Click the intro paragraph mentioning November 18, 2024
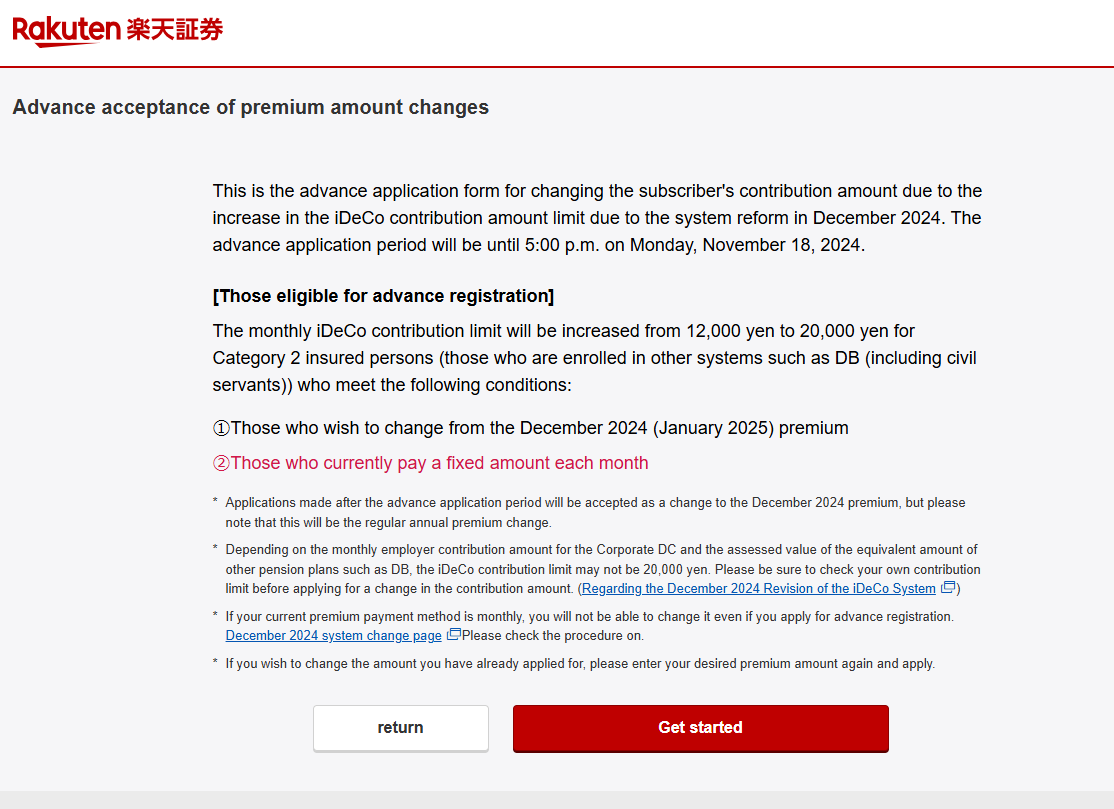The width and height of the screenshot is (1114, 809). (597, 218)
